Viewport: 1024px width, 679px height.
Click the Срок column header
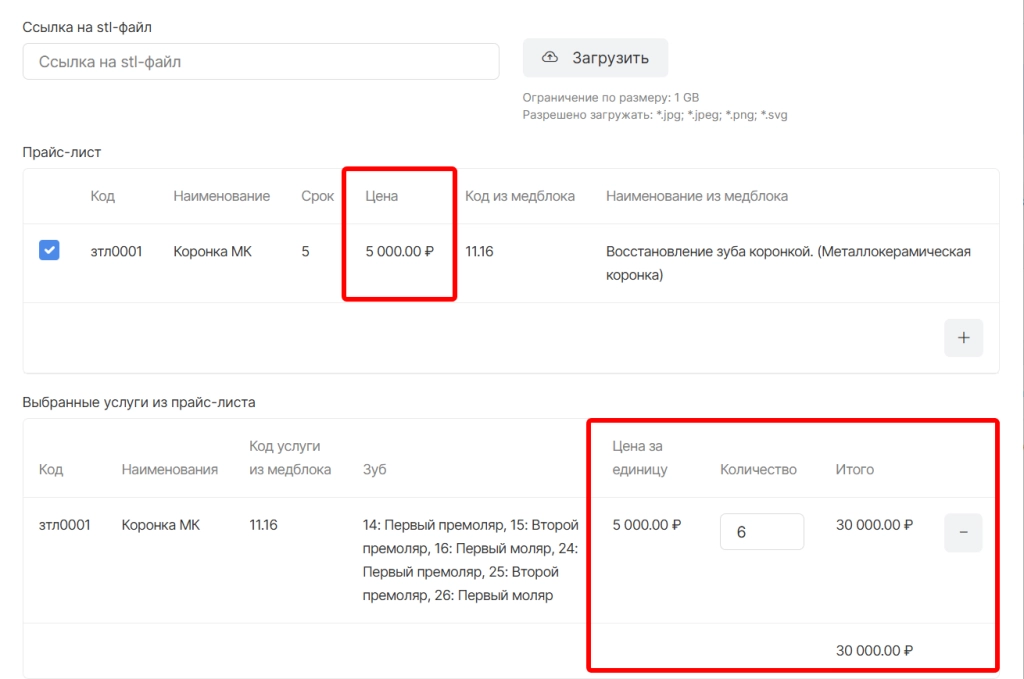(317, 196)
